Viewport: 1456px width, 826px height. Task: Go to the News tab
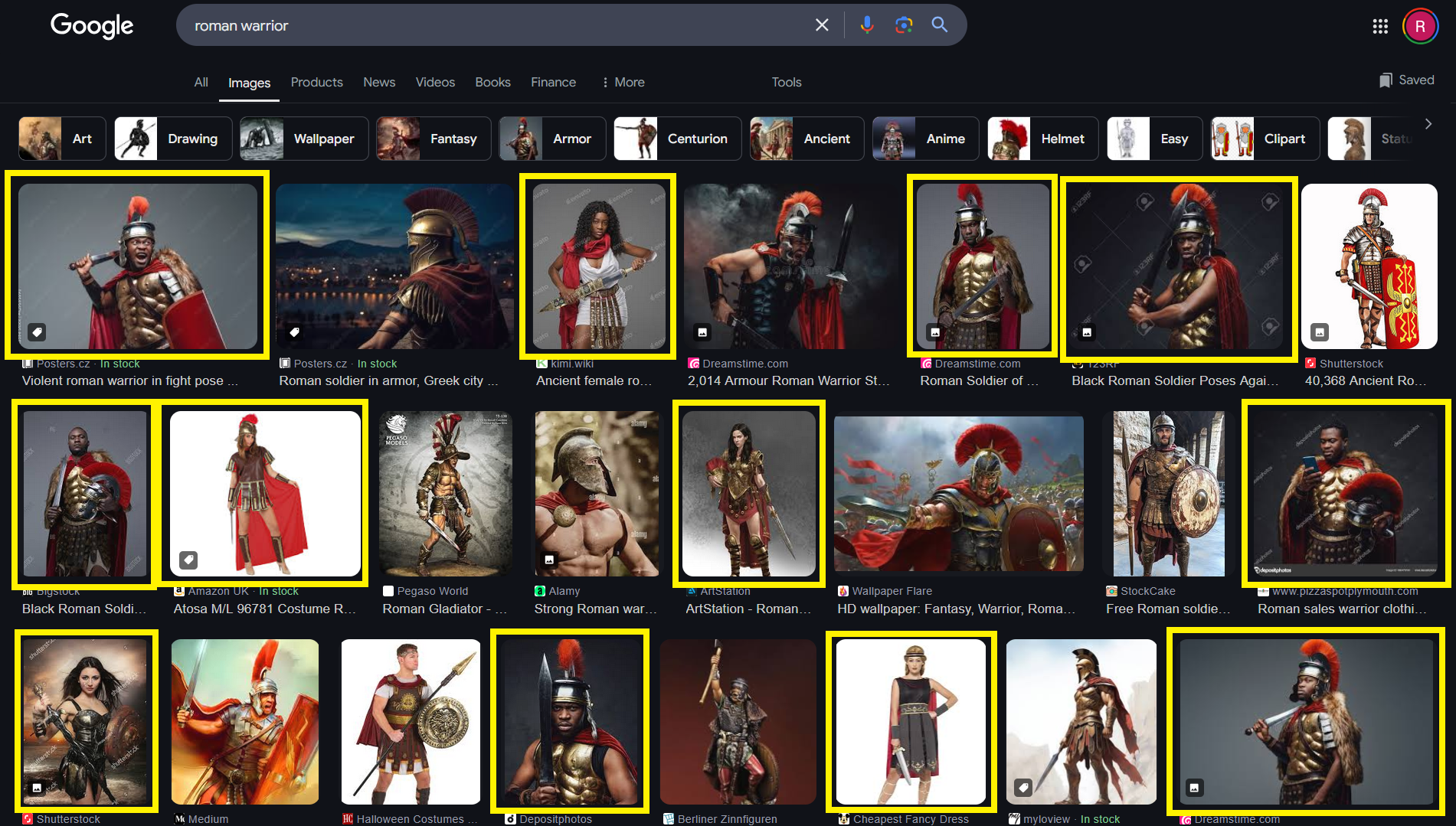point(379,82)
